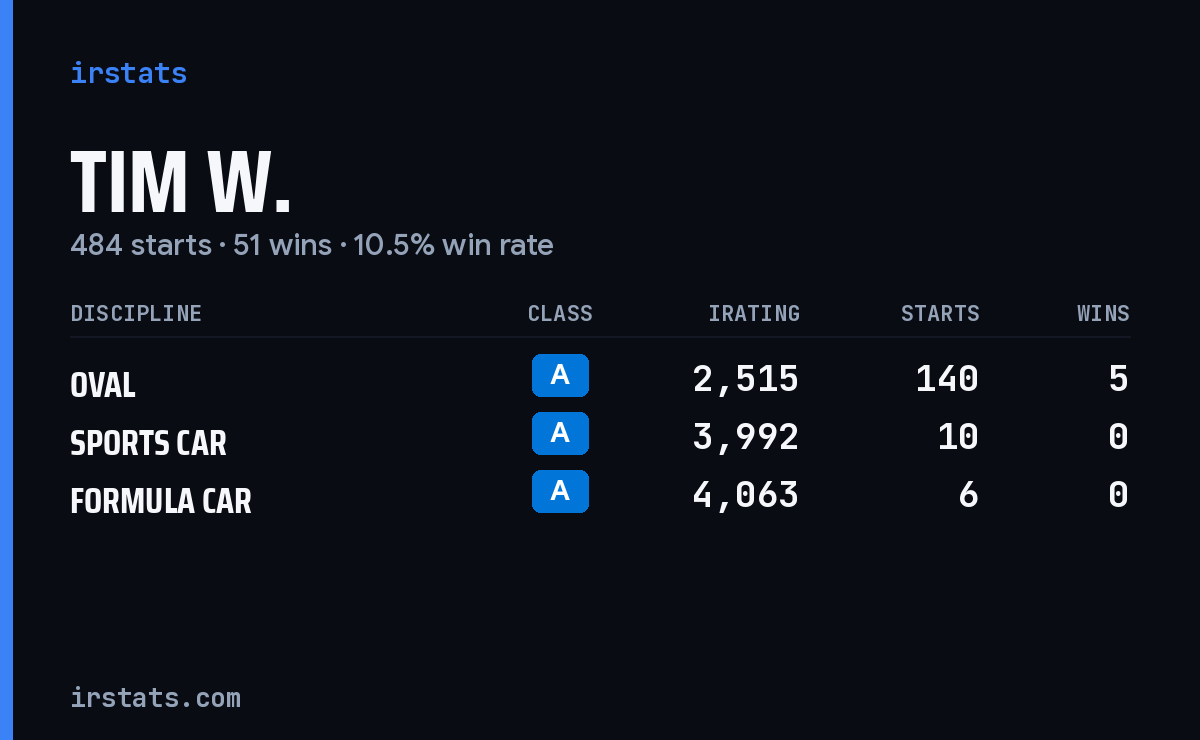Select the Oval discipline row label
This screenshot has width=1200, height=740.
pyautogui.click(x=103, y=385)
